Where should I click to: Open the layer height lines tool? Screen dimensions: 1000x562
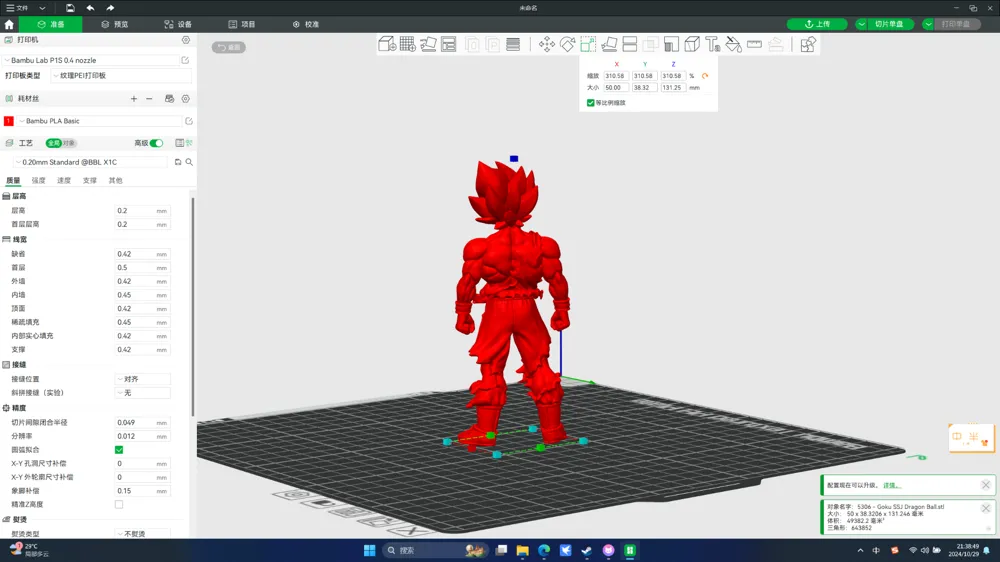[x=513, y=44]
